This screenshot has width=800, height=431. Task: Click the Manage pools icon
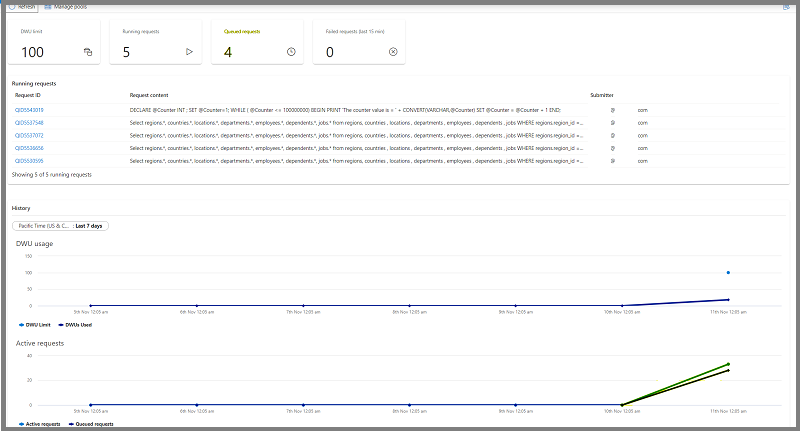76,6
